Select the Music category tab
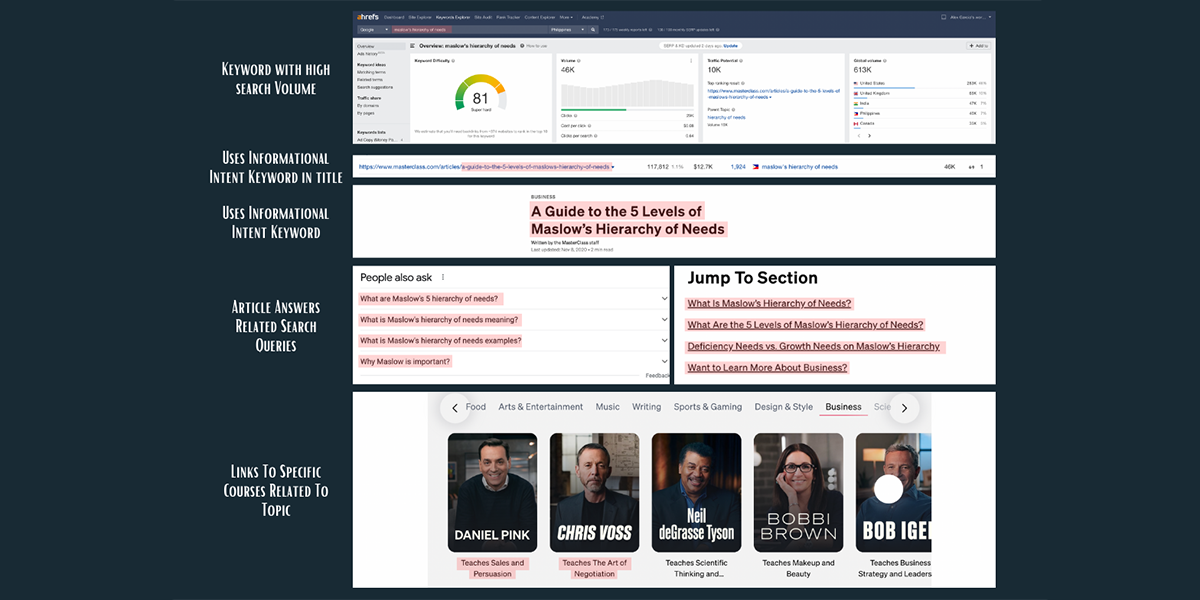The width and height of the screenshot is (1200, 600). point(607,407)
